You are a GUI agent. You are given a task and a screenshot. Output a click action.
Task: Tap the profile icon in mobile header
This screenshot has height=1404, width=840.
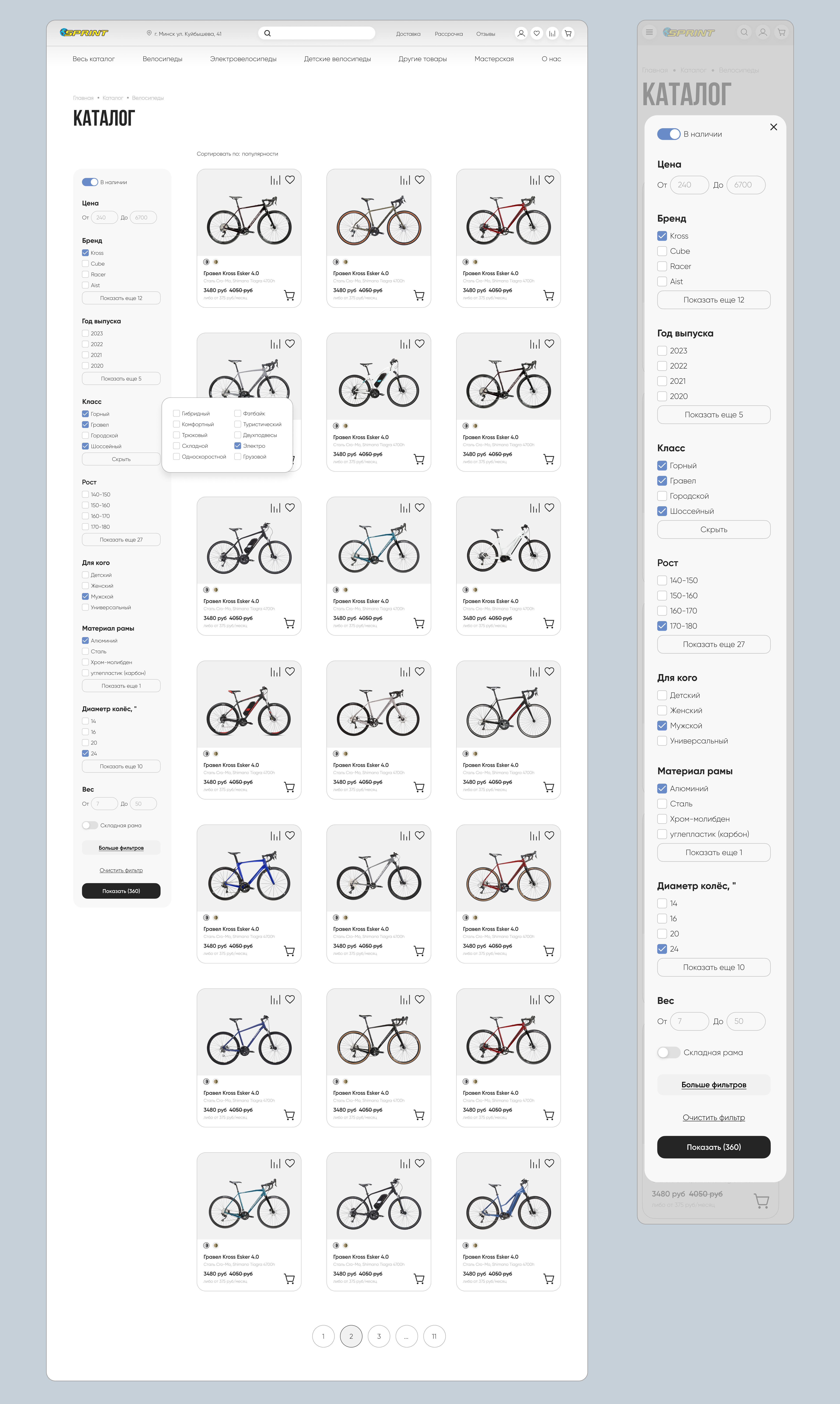click(x=763, y=32)
